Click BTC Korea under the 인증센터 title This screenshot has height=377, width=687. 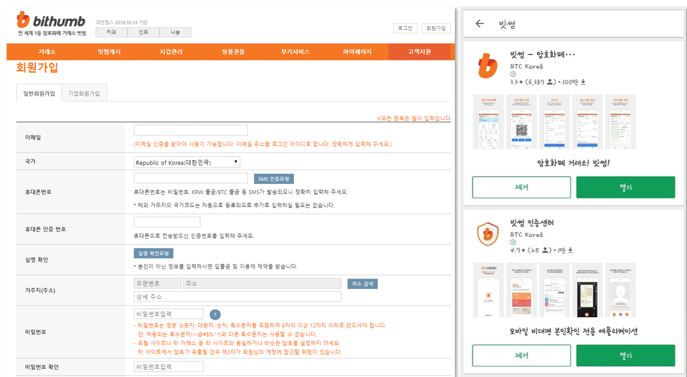click(526, 235)
